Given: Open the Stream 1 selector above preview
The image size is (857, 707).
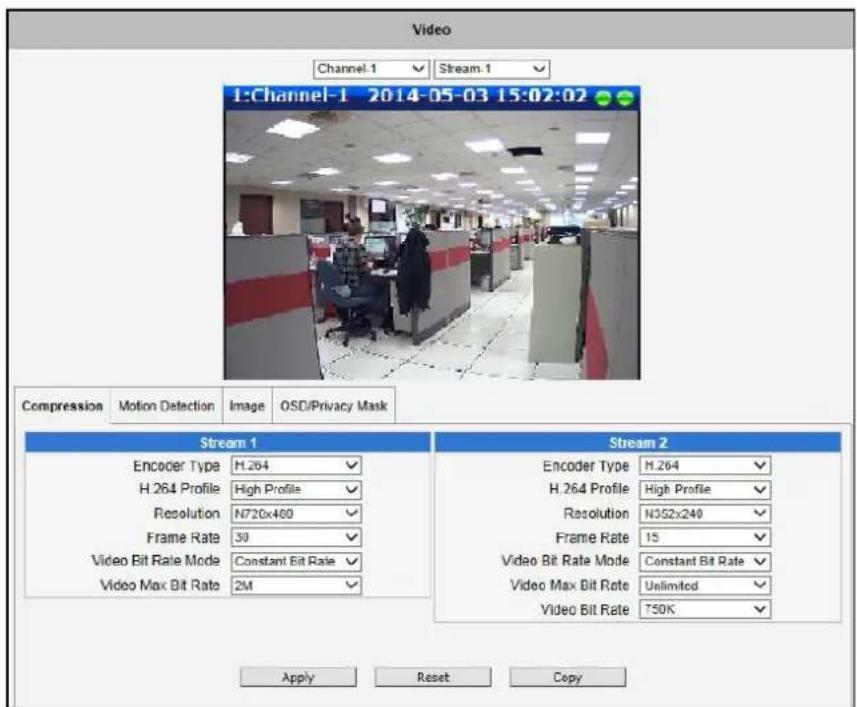Looking at the screenshot, I should [x=492, y=69].
